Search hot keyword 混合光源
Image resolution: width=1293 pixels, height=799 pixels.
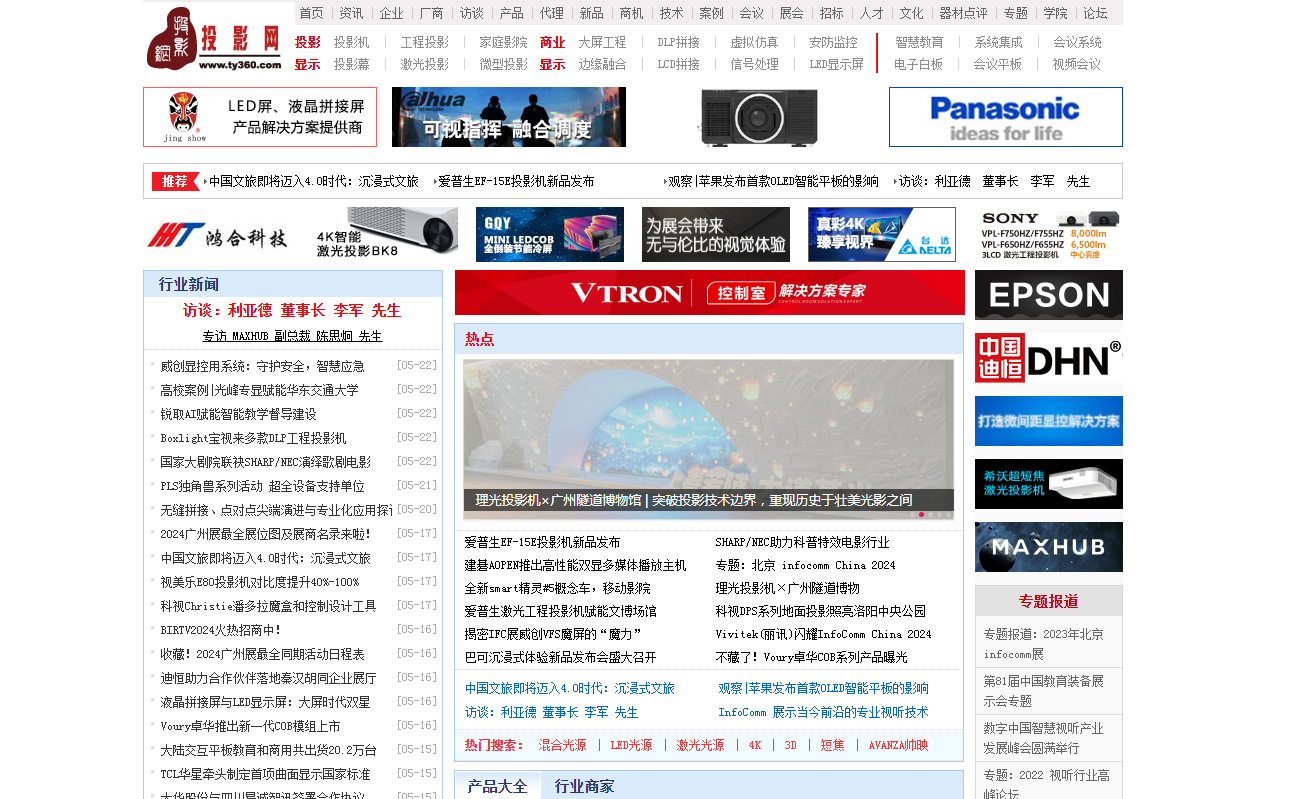click(x=562, y=745)
